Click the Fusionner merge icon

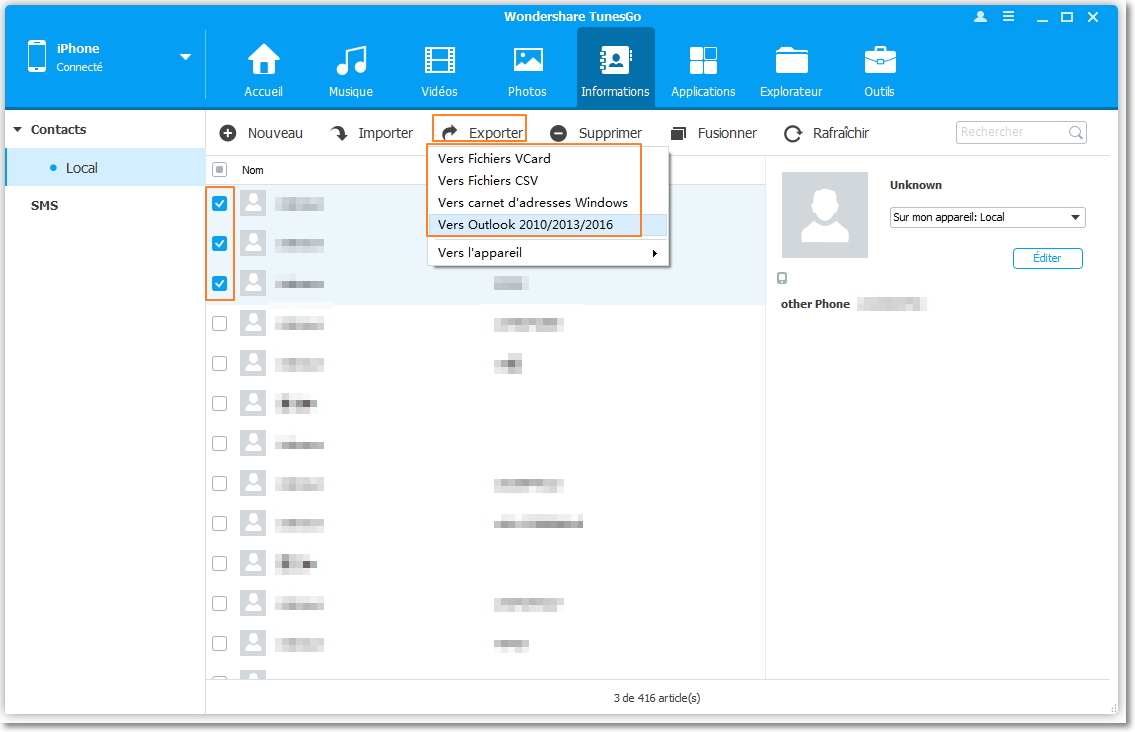[x=678, y=133]
